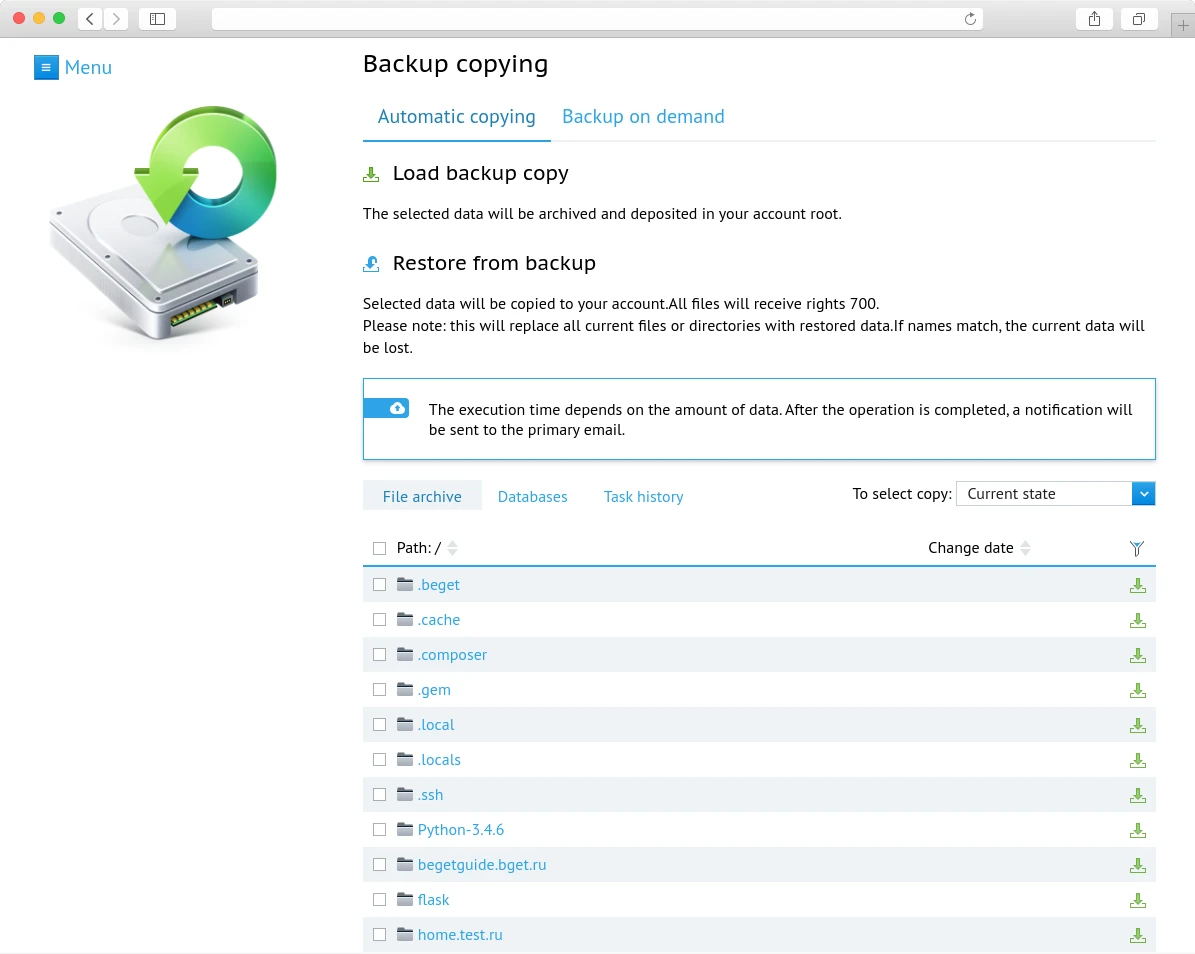
Task: Switch to the Task history view
Action: [x=643, y=496]
